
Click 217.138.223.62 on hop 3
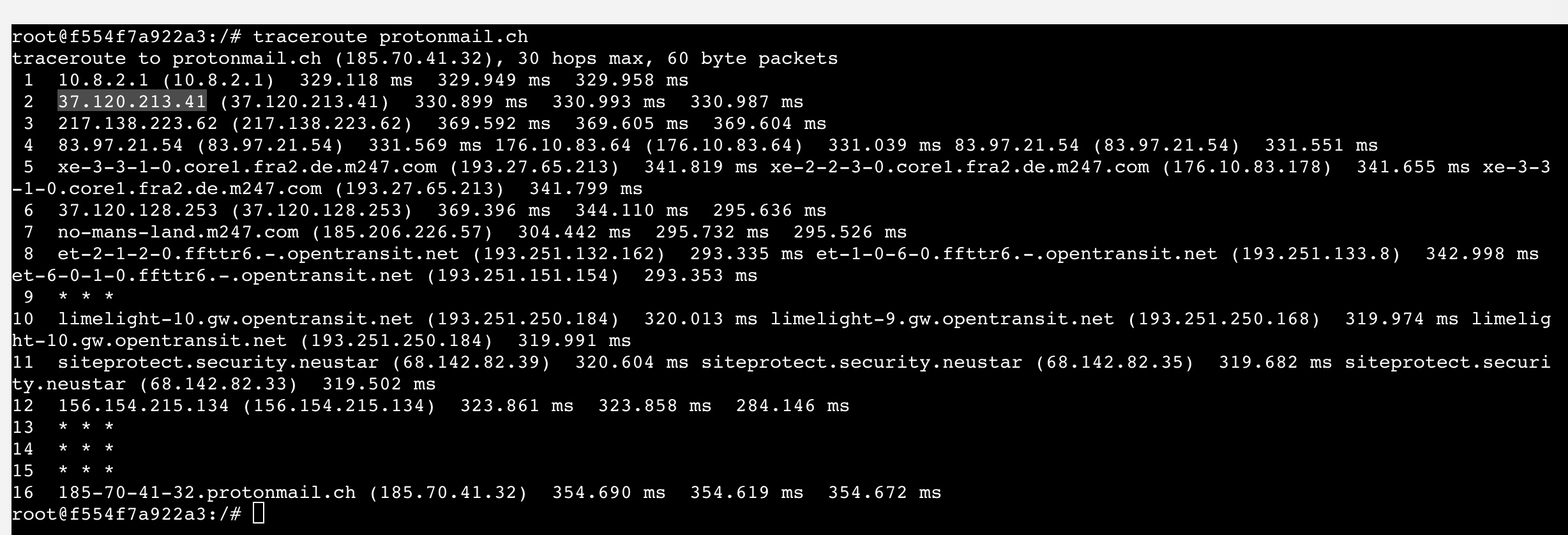click(138, 123)
